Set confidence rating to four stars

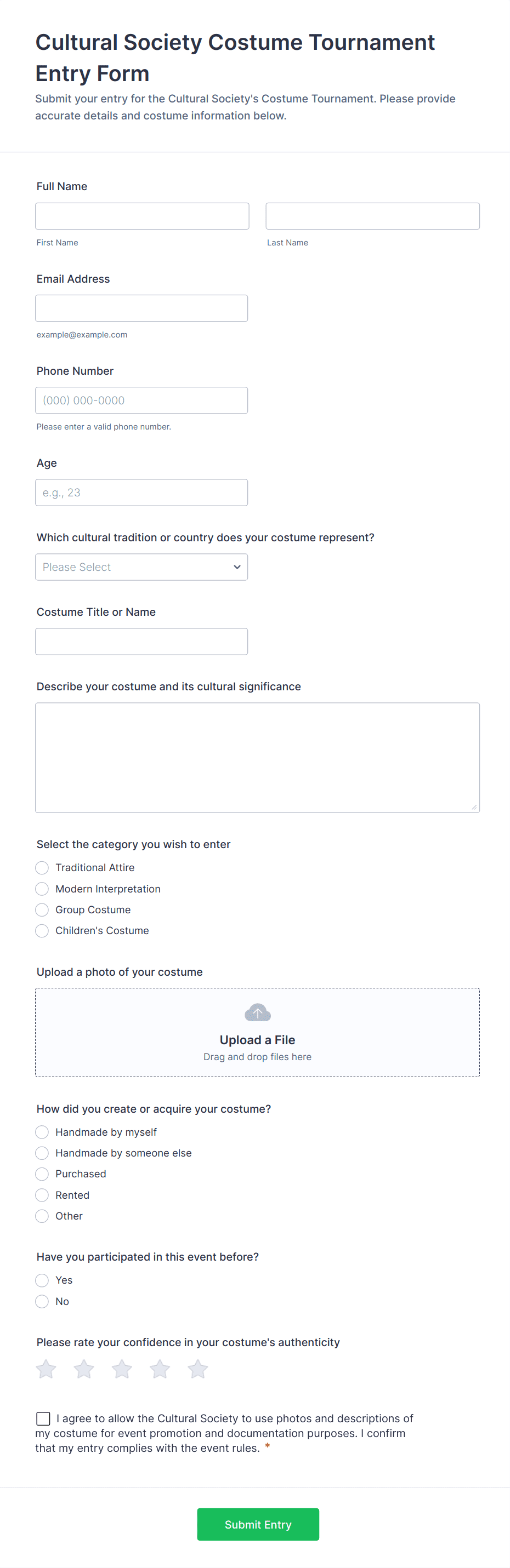click(x=160, y=1369)
